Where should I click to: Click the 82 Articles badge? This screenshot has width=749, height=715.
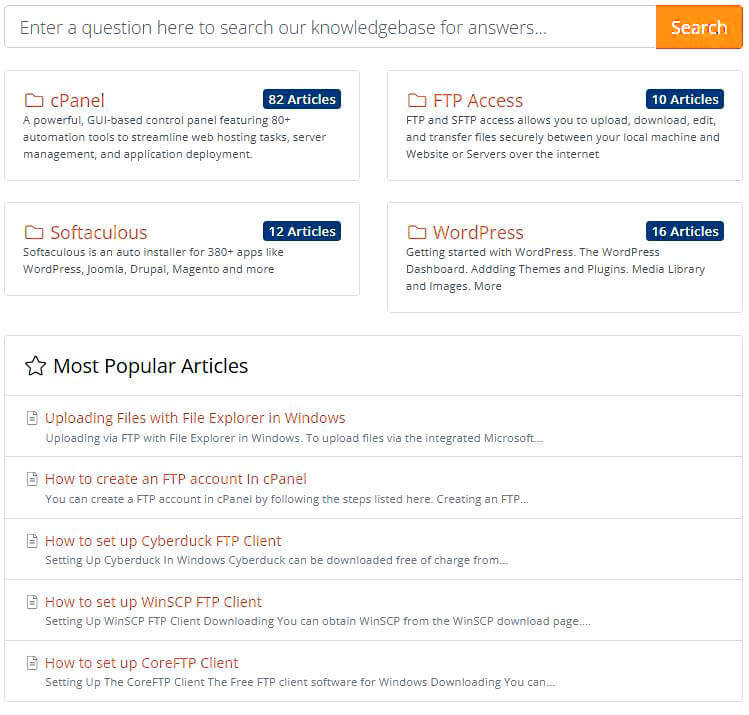click(x=302, y=99)
